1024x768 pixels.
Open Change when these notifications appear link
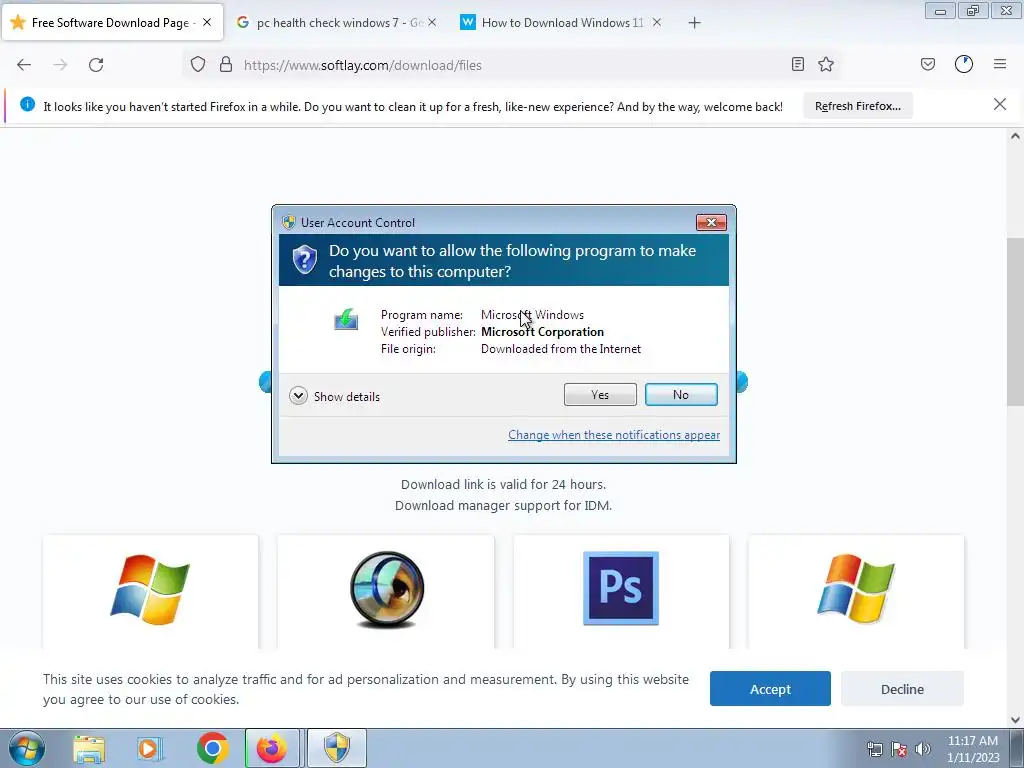coord(614,435)
